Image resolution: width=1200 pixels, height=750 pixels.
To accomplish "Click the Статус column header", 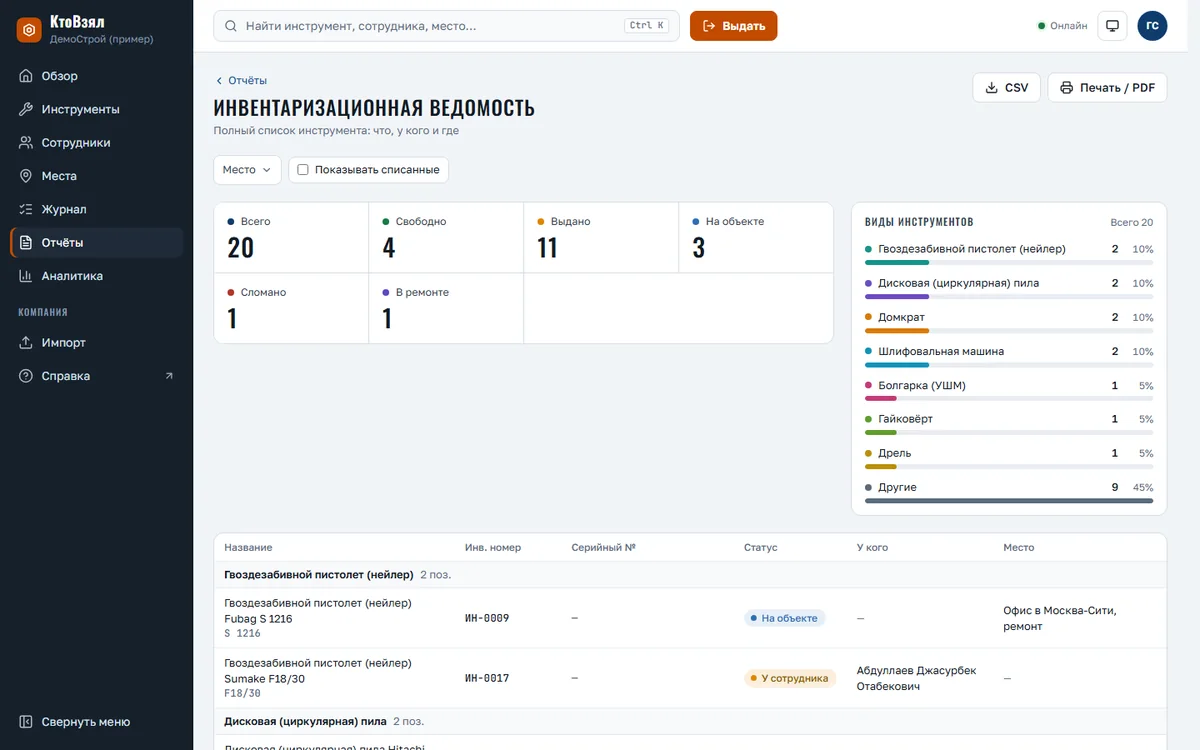I will click(x=761, y=548).
